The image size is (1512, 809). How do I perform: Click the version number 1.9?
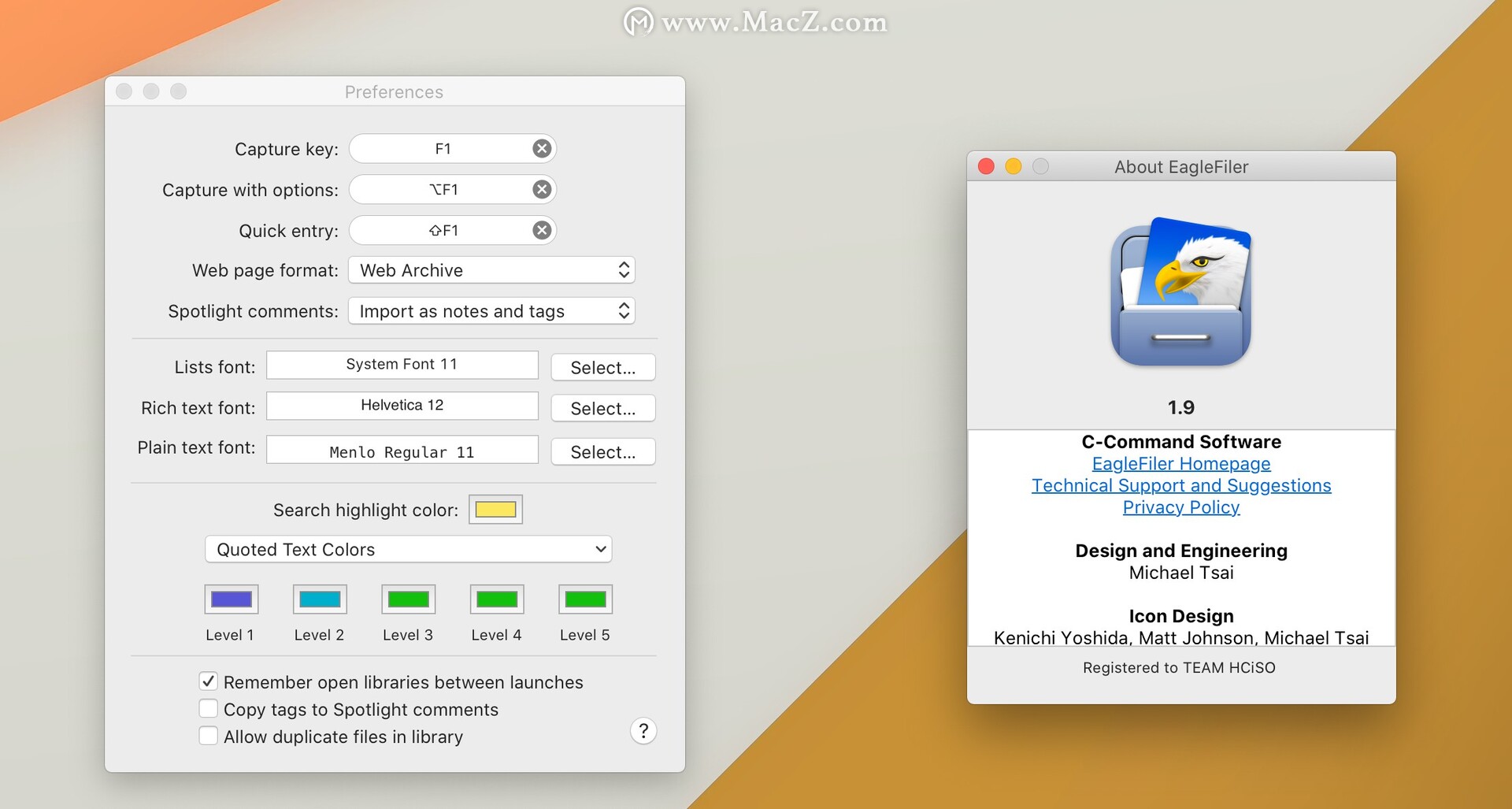1180,407
